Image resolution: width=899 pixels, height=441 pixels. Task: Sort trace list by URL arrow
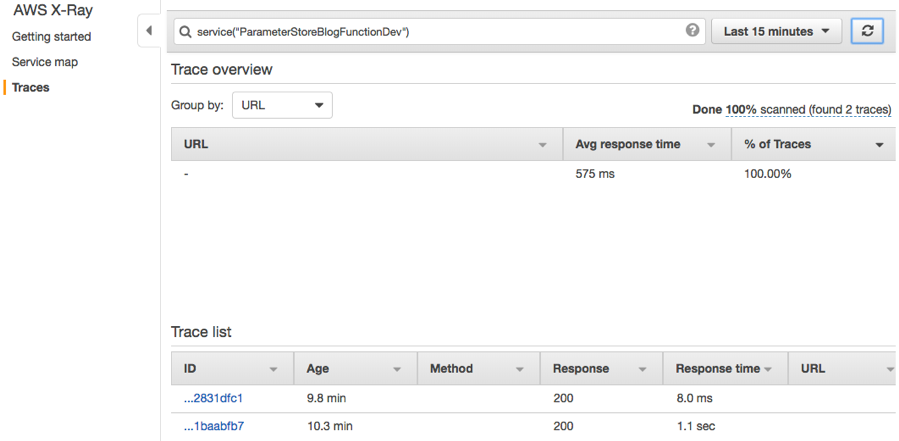tap(890, 369)
